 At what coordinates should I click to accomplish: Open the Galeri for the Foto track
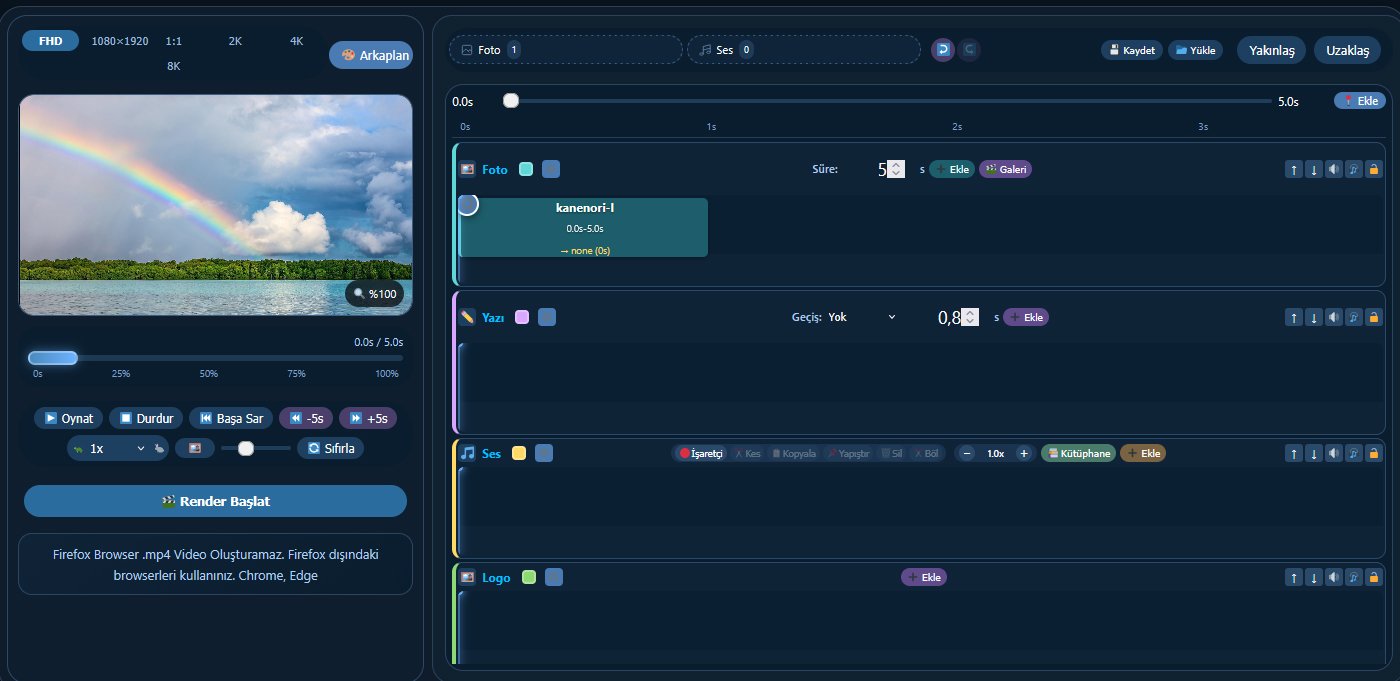pos(1005,169)
